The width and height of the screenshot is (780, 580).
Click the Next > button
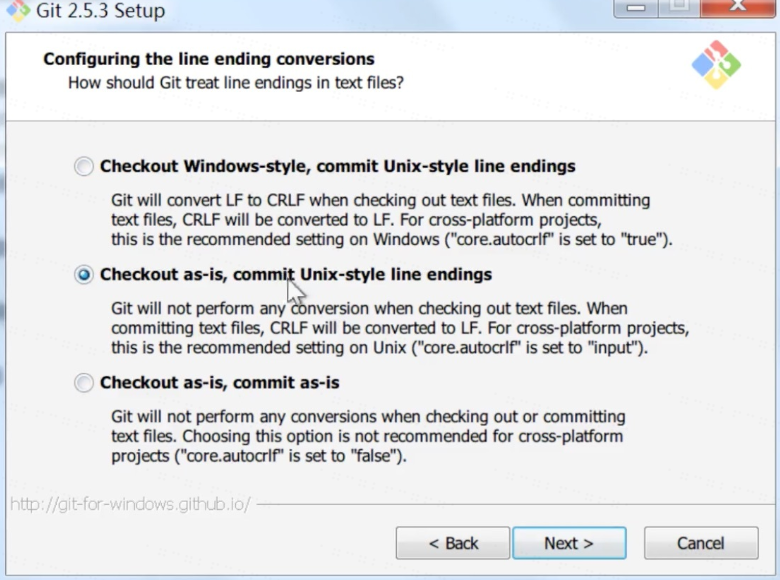coord(569,543)
